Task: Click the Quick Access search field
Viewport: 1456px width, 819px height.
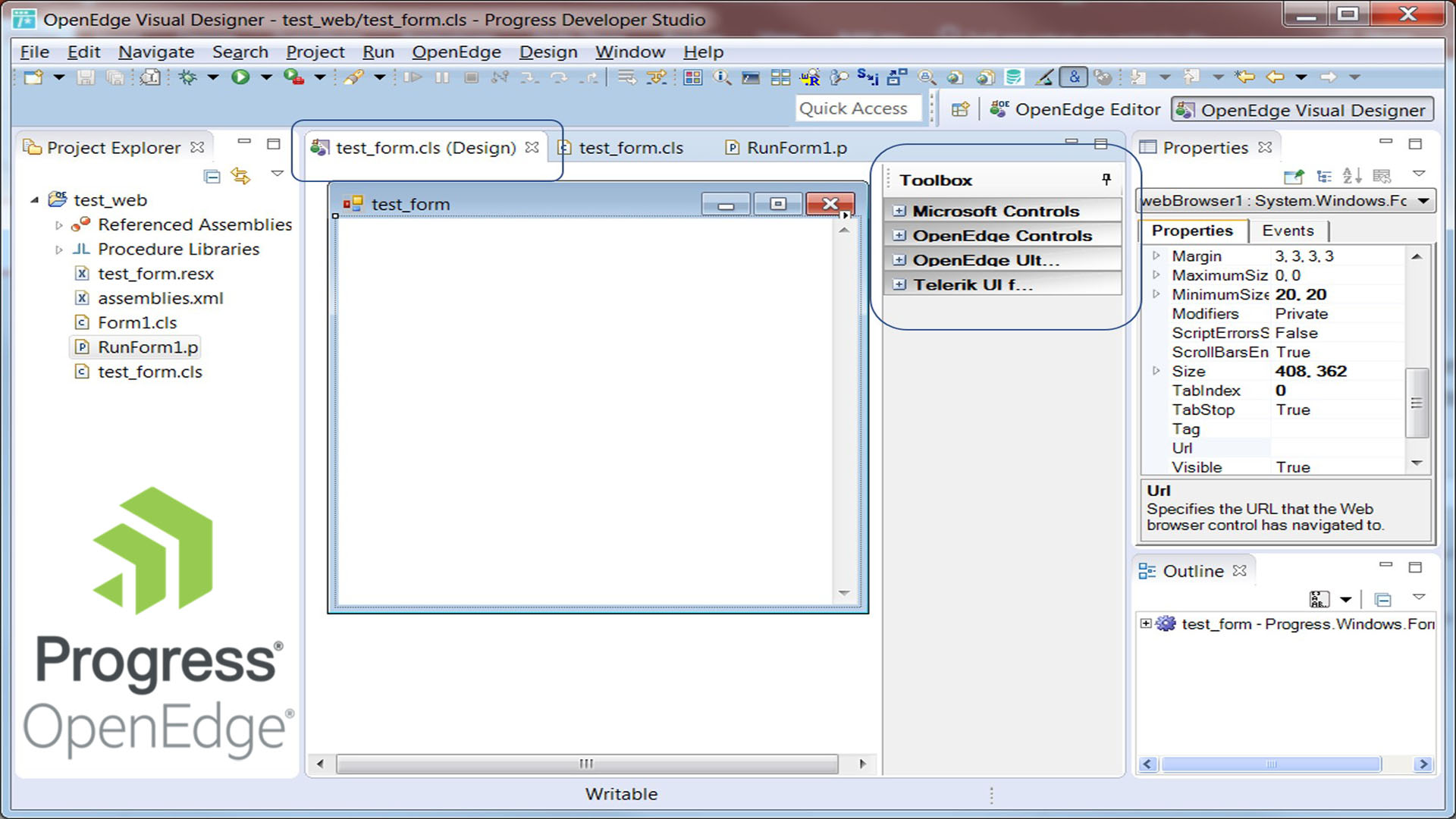Action: (x=858, y=109)
